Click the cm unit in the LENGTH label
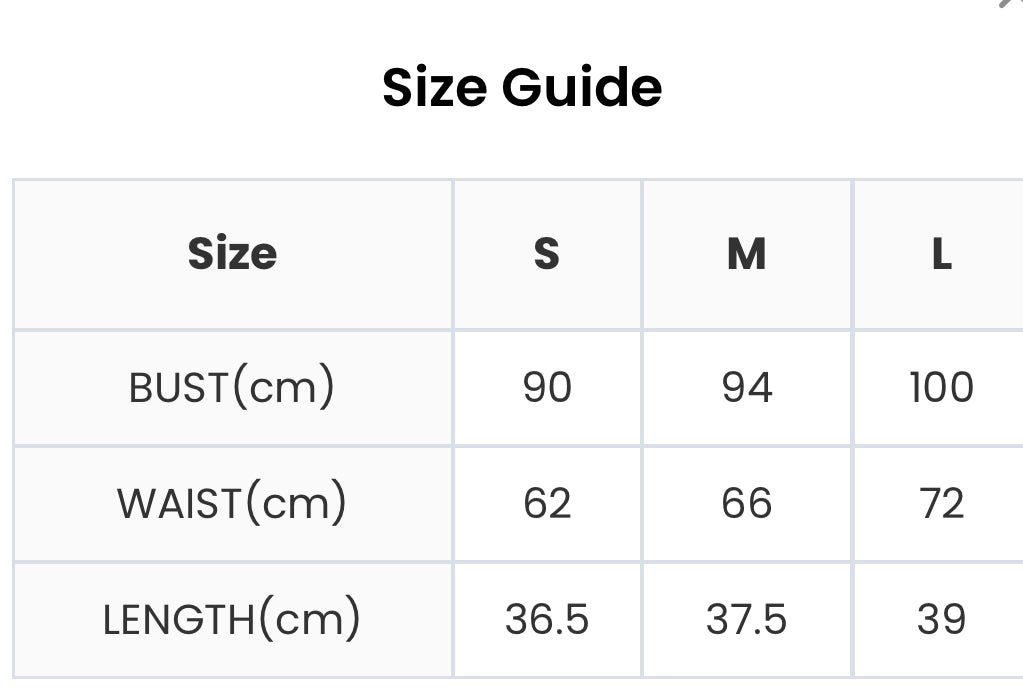This screenshot has height=699, width=1023. click(309, 622)
